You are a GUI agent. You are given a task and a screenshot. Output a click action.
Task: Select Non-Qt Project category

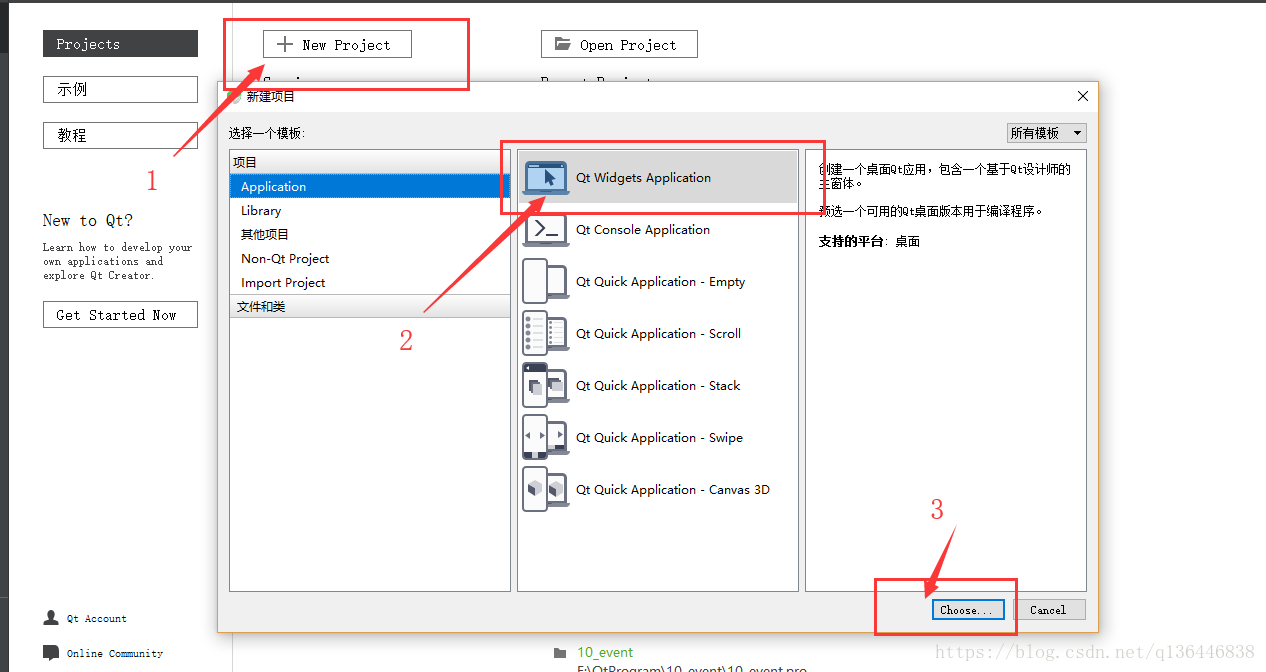(x=370, y=258)
